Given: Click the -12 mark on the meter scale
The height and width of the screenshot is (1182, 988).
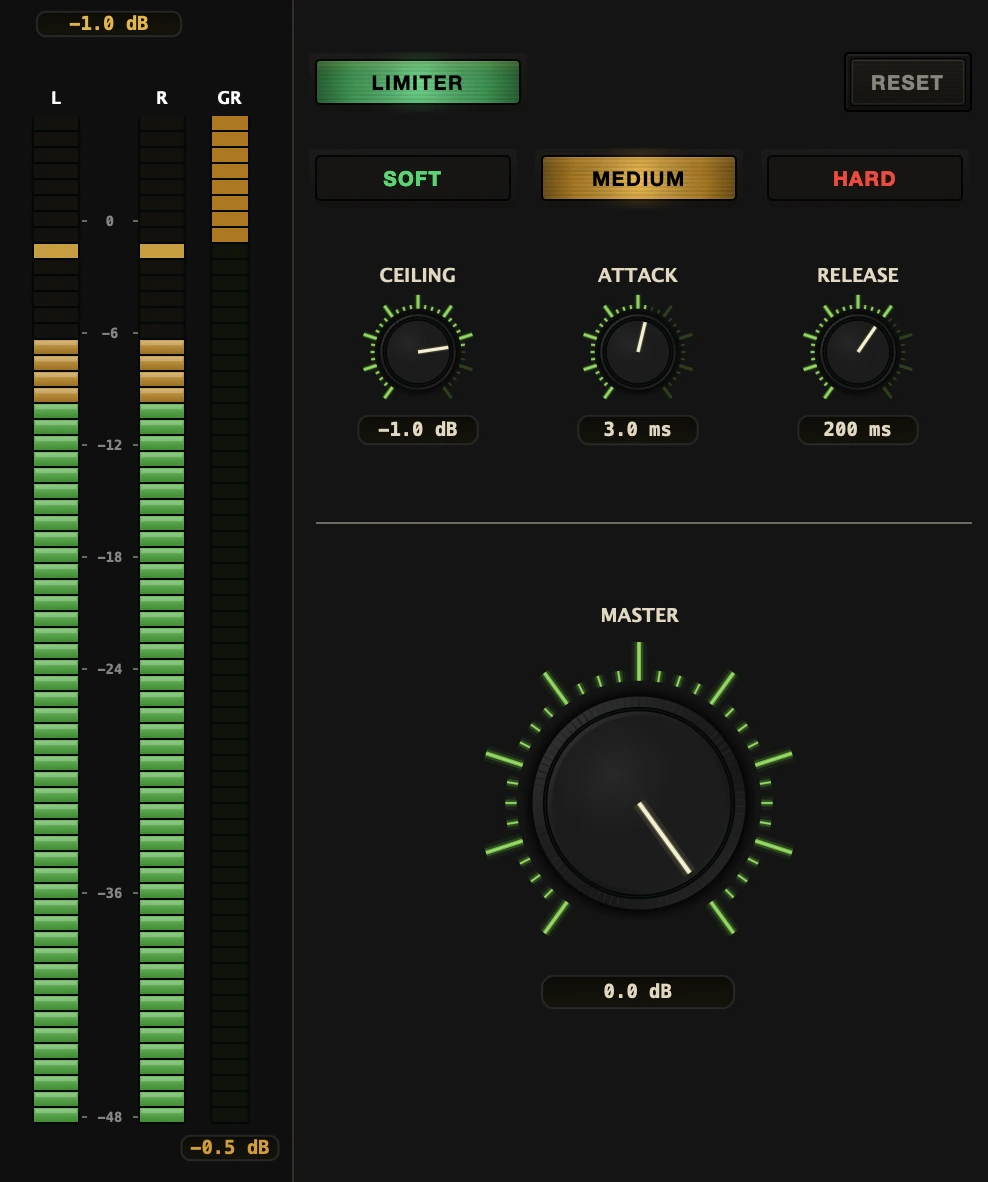Looking at the screenshot, I should pos(109,445).
